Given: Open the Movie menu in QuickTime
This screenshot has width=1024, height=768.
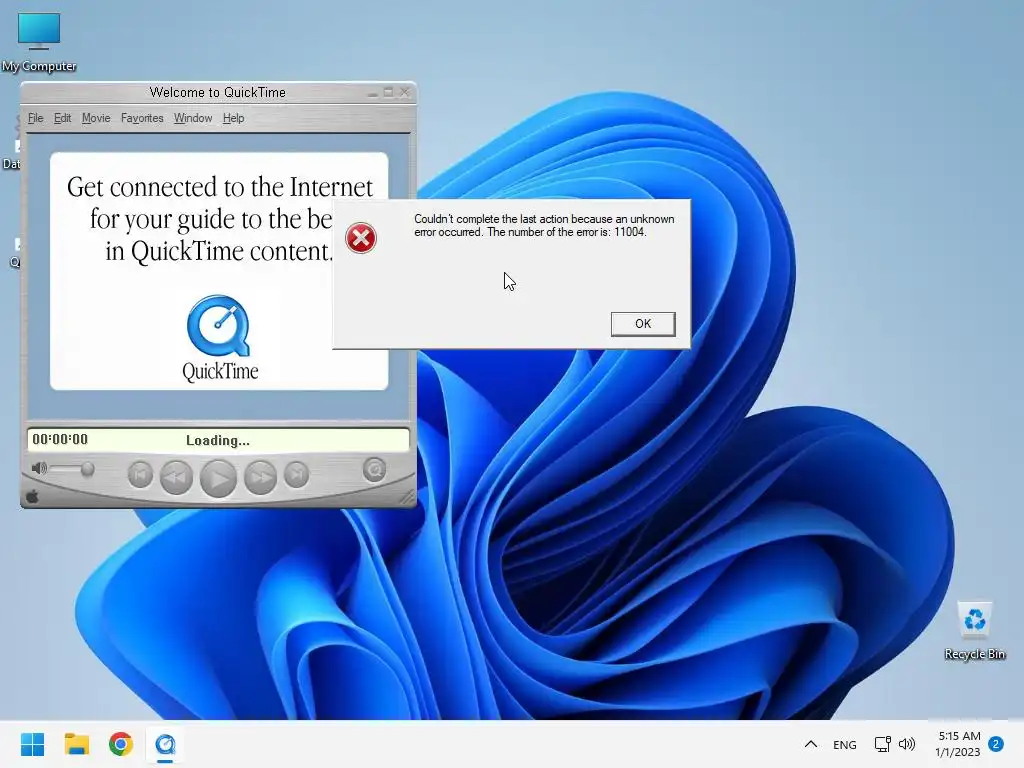Looking at the screenshot, I should (96, 118).
